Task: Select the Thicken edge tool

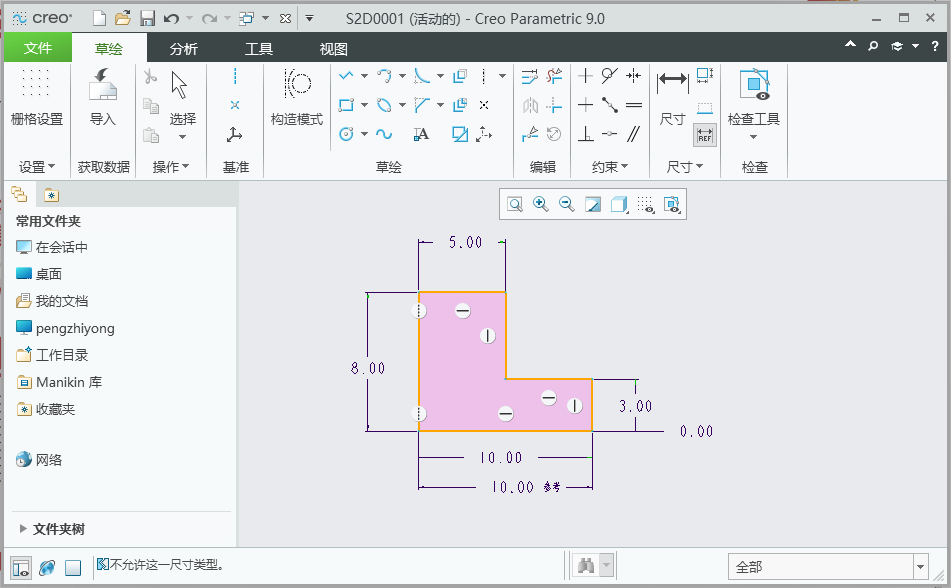Action: pos(460,105)
